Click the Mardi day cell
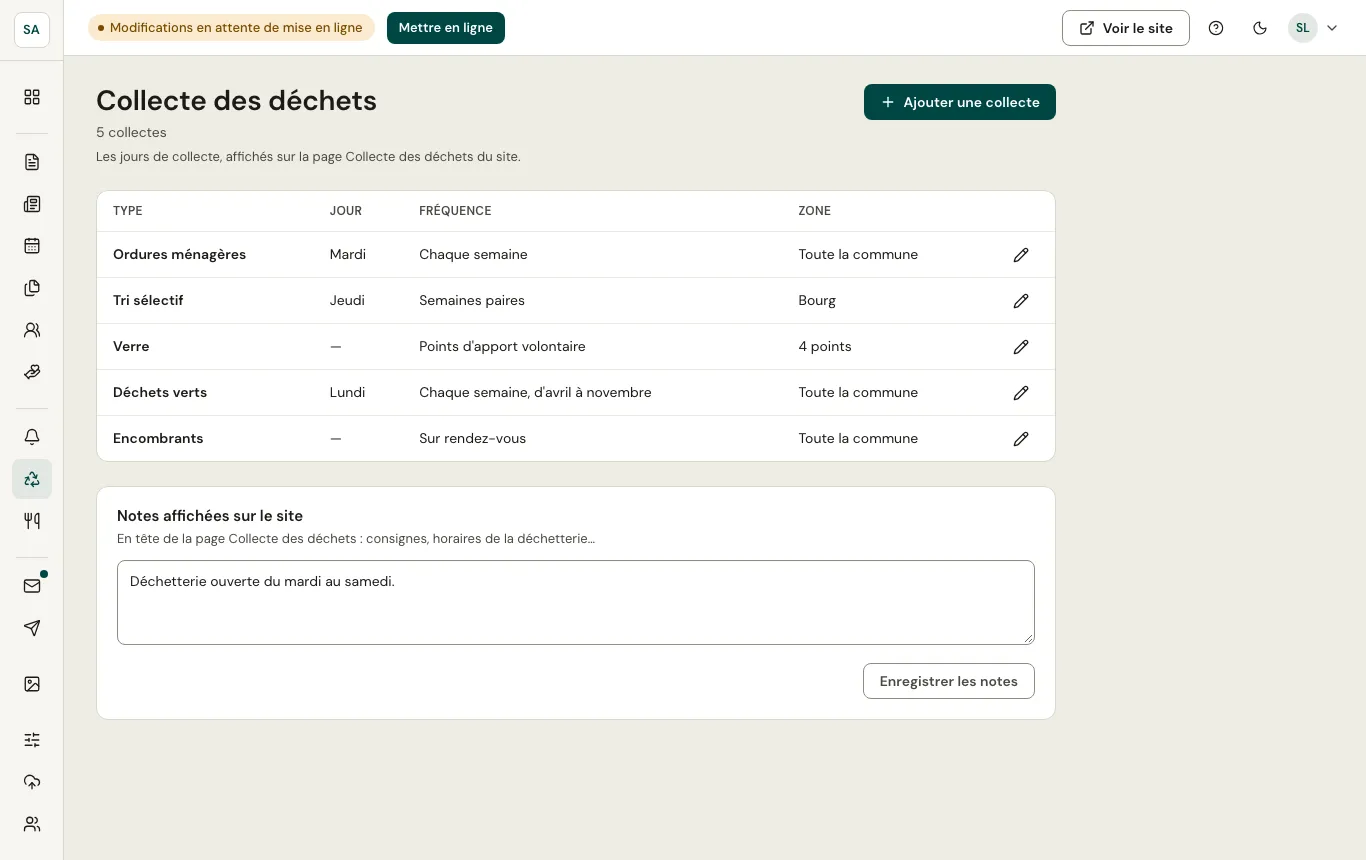 tap(348, 254)
